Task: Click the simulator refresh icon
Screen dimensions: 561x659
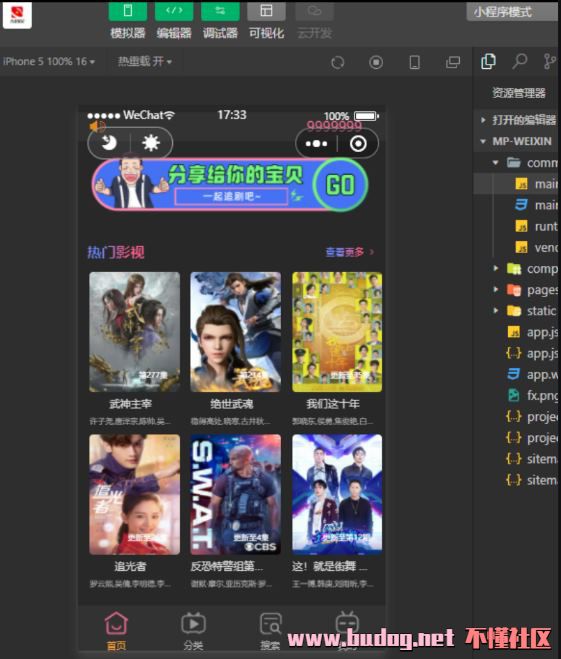Action: pos(337,63)
